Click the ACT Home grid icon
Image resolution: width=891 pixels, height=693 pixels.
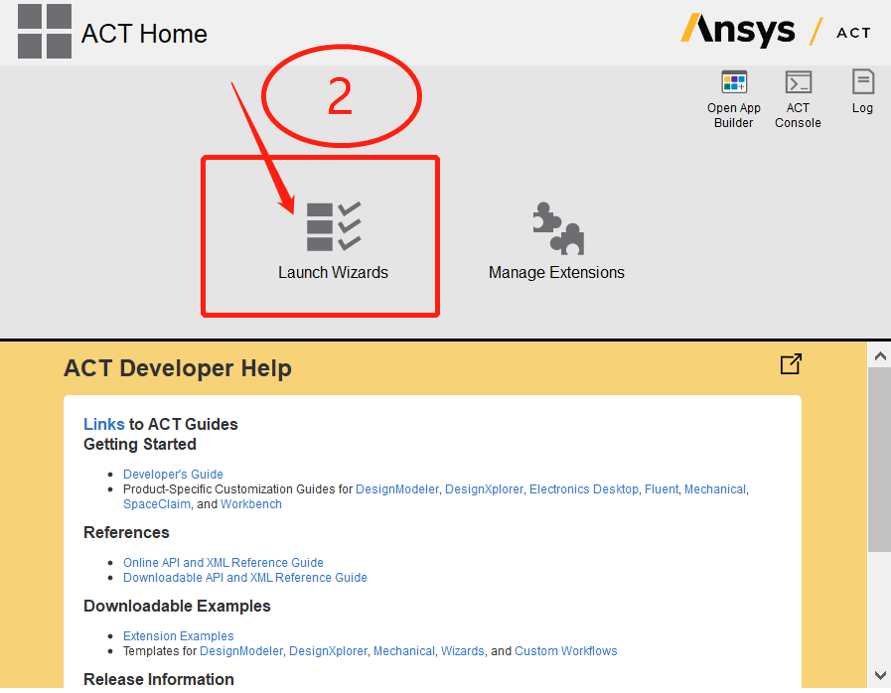coord(44,31)
